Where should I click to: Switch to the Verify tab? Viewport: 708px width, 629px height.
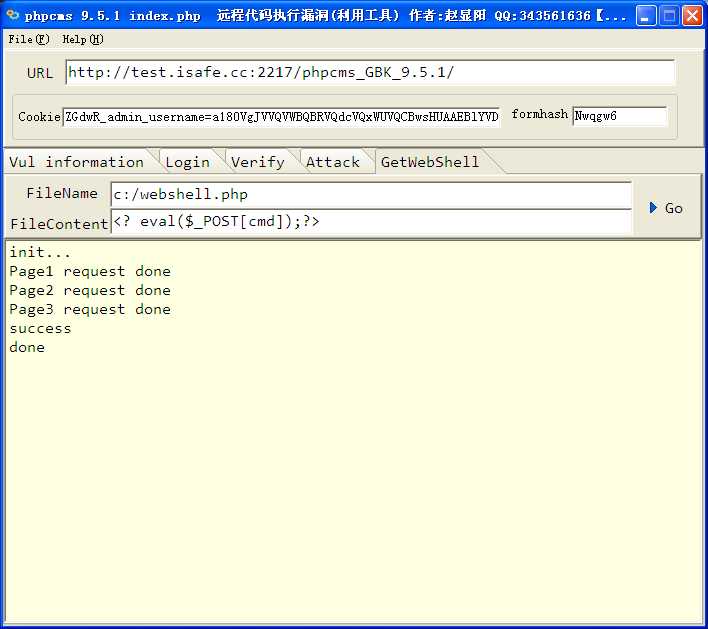click(x=258, y=162)
